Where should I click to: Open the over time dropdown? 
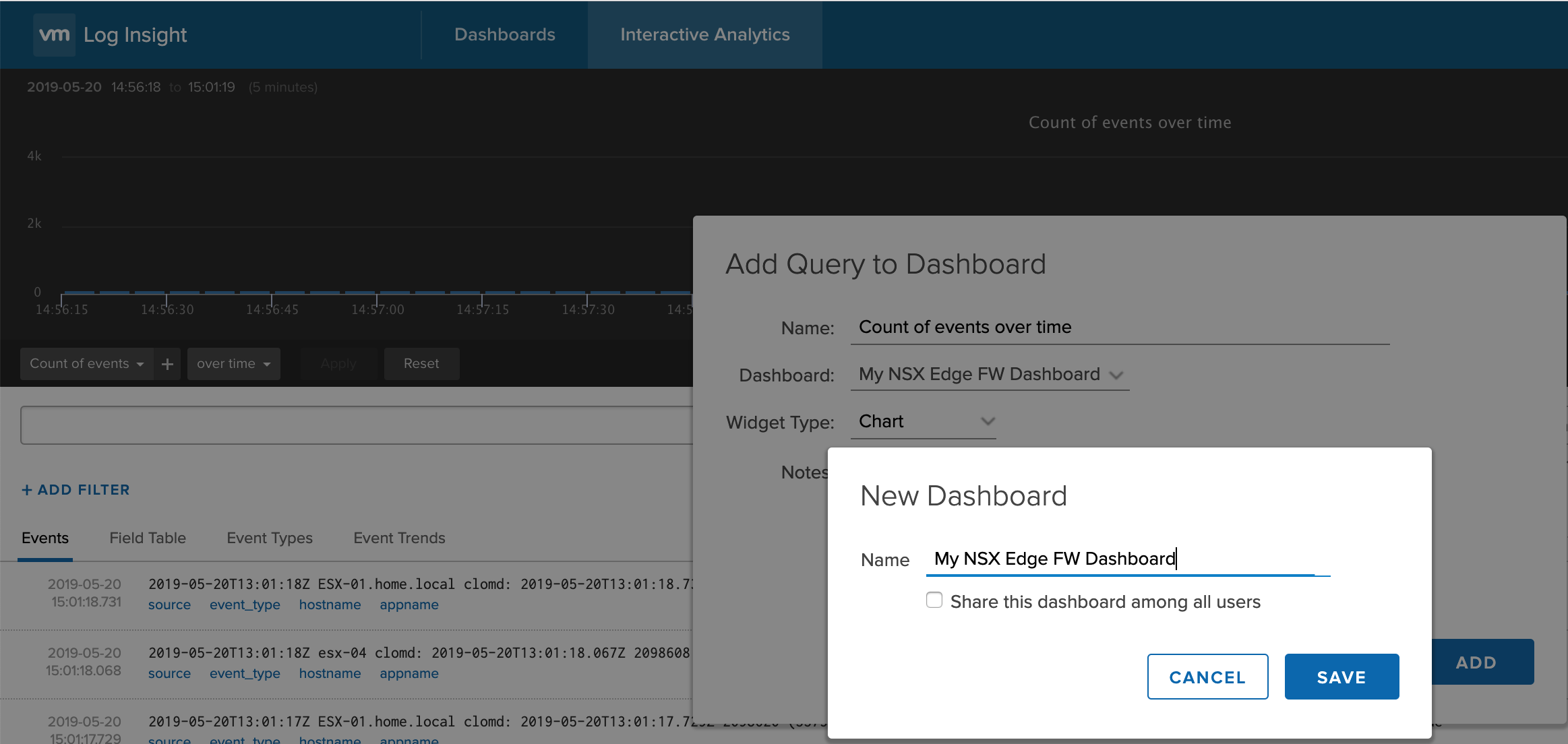233,364
